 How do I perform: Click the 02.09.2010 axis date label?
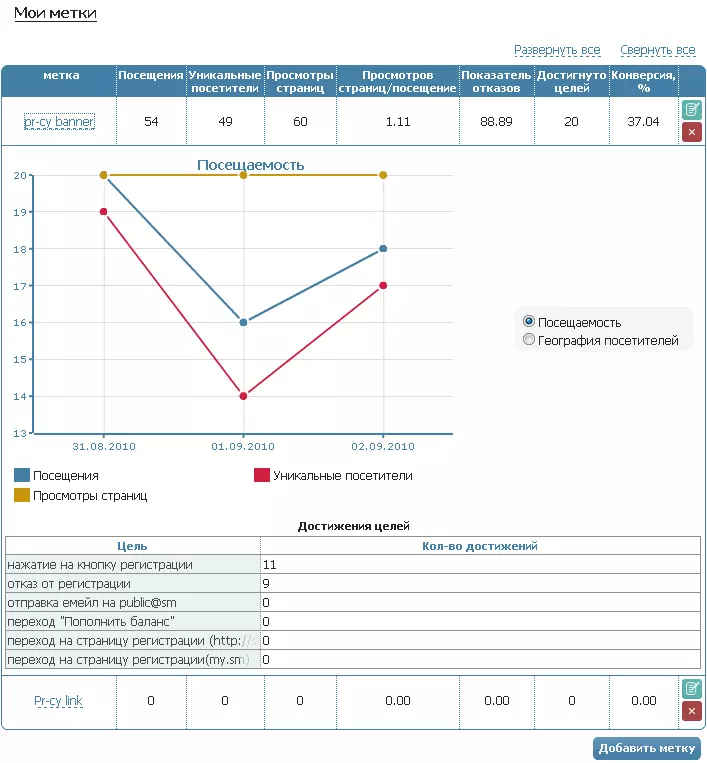pyautogui.click(x=383, y=446)
